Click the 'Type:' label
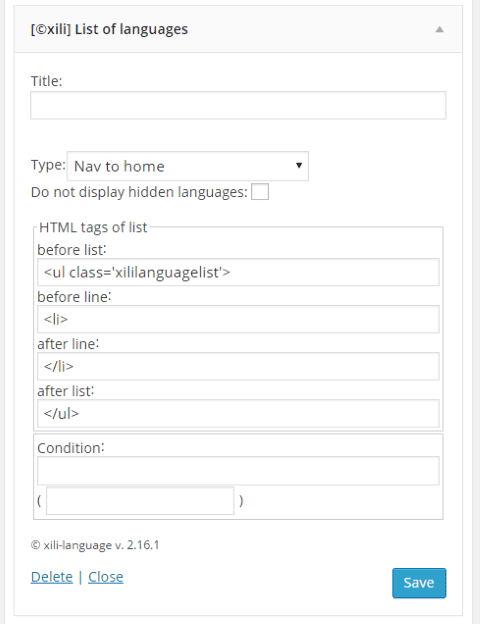Image resolution: width=480 pixels, height=624 pixels. tap(48, 165)
